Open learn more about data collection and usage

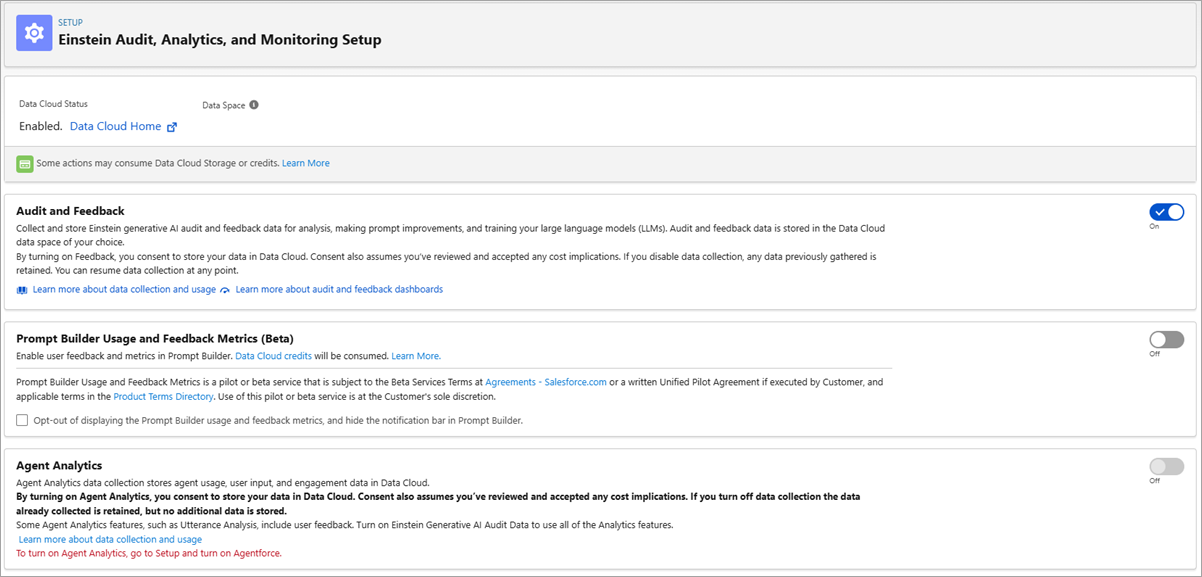(123, 289)
